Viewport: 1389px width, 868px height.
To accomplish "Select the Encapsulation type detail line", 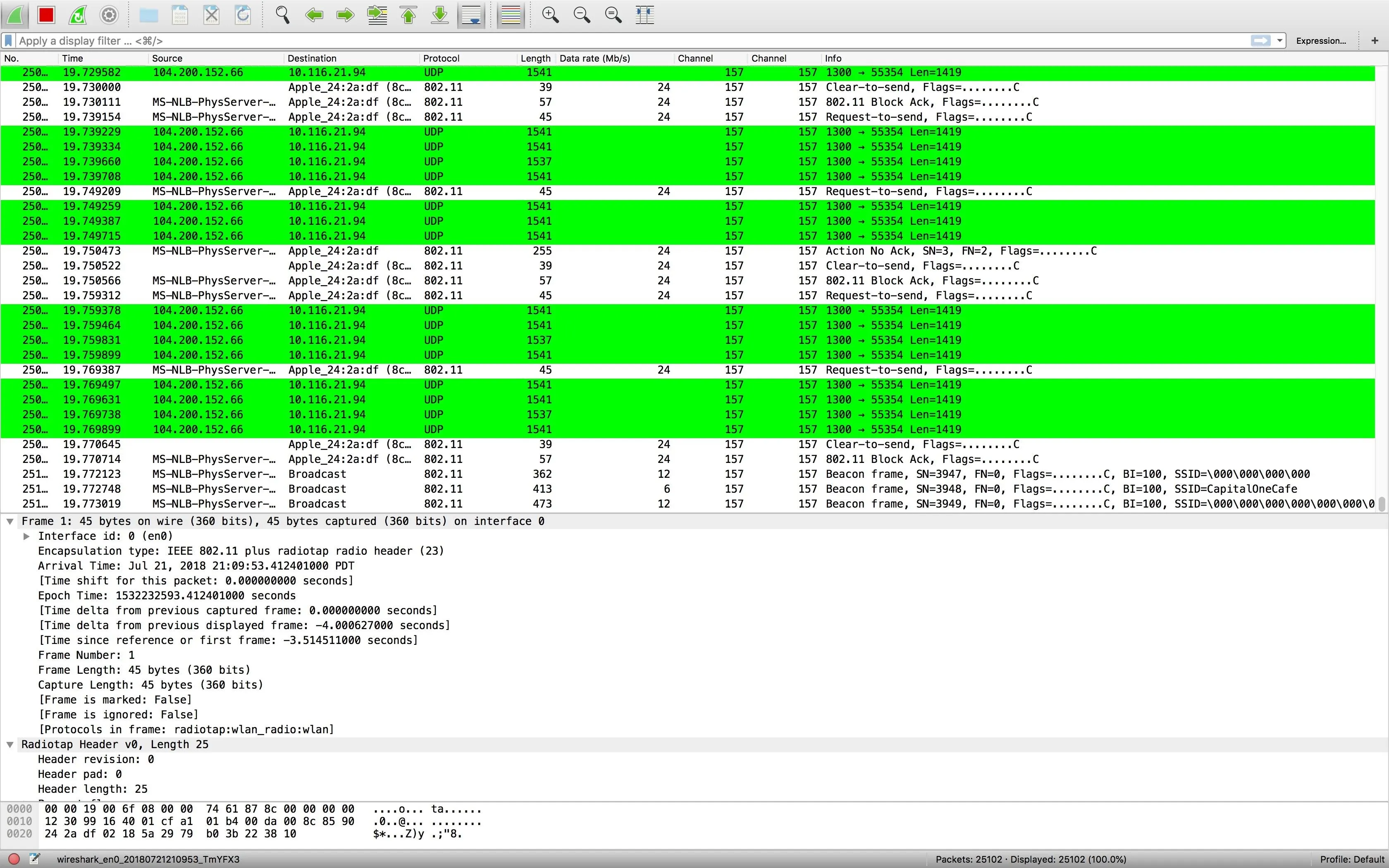I will coord(241,551).
